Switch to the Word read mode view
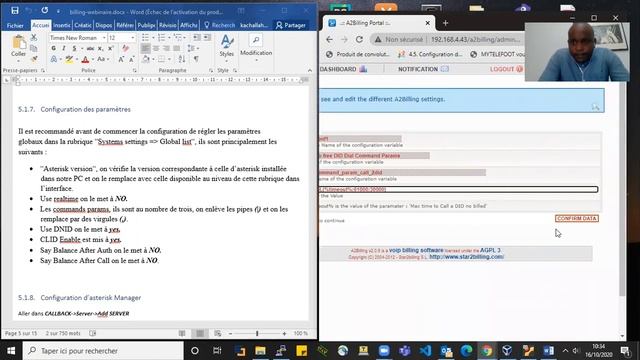This screenshot has width=640, height=360. coord(182,333)
